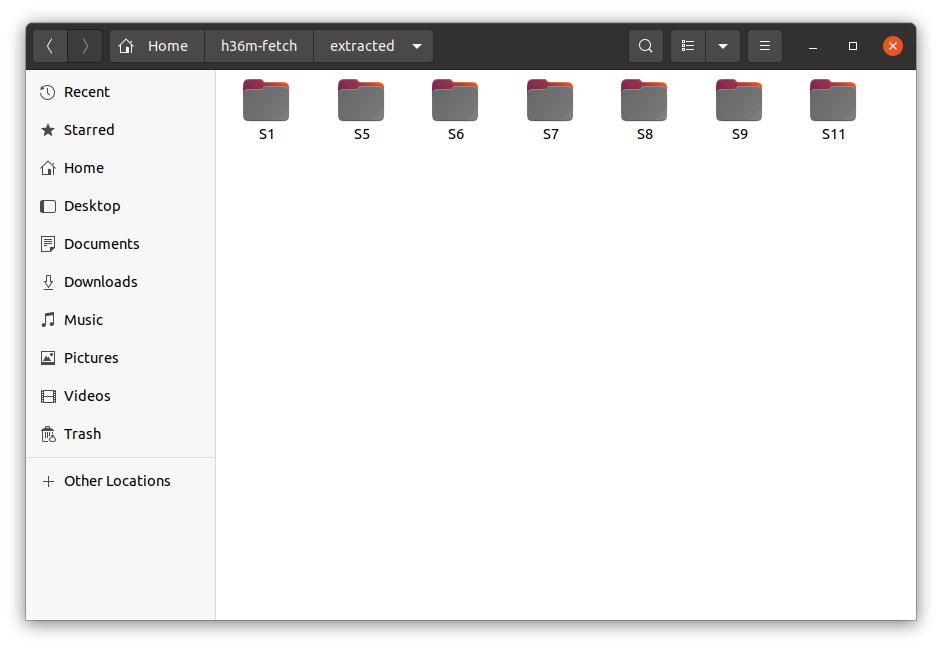Select the S9 folder

click(x=740, y=111)
